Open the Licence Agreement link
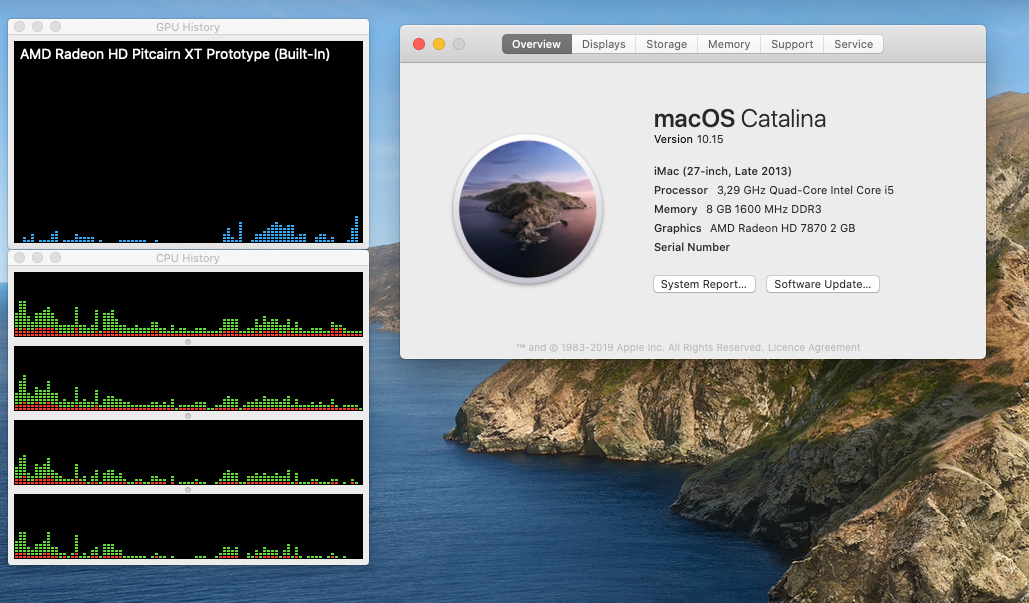Screen dimensions: 1029x603 pyautogui.click(x=813, y=348)
